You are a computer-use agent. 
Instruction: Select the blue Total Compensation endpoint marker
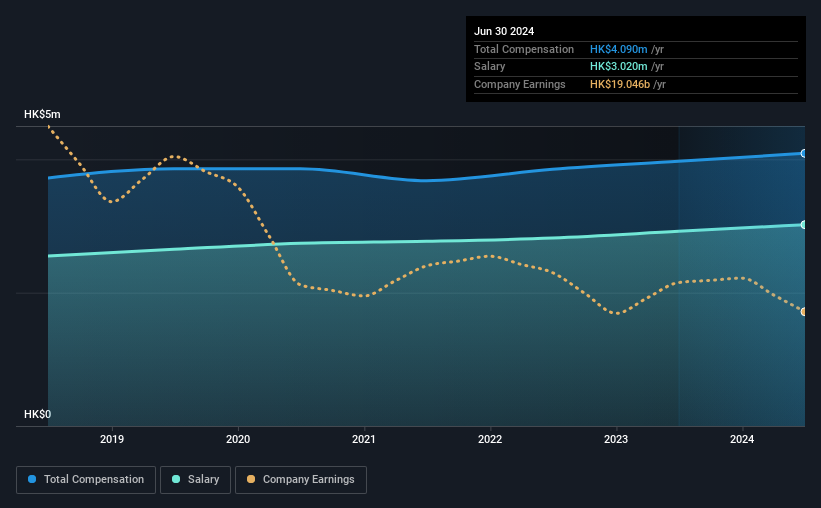click(804, 153)
